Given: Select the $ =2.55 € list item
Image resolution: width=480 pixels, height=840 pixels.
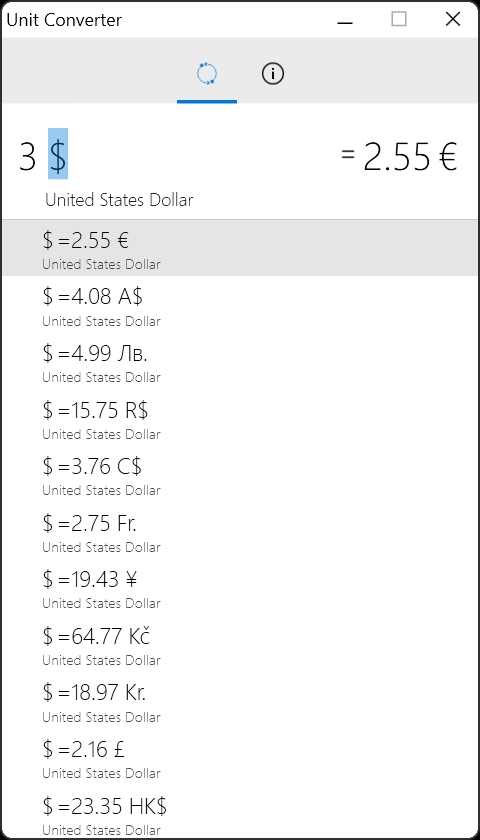Looking at the screenshot, I should [240, 248].
